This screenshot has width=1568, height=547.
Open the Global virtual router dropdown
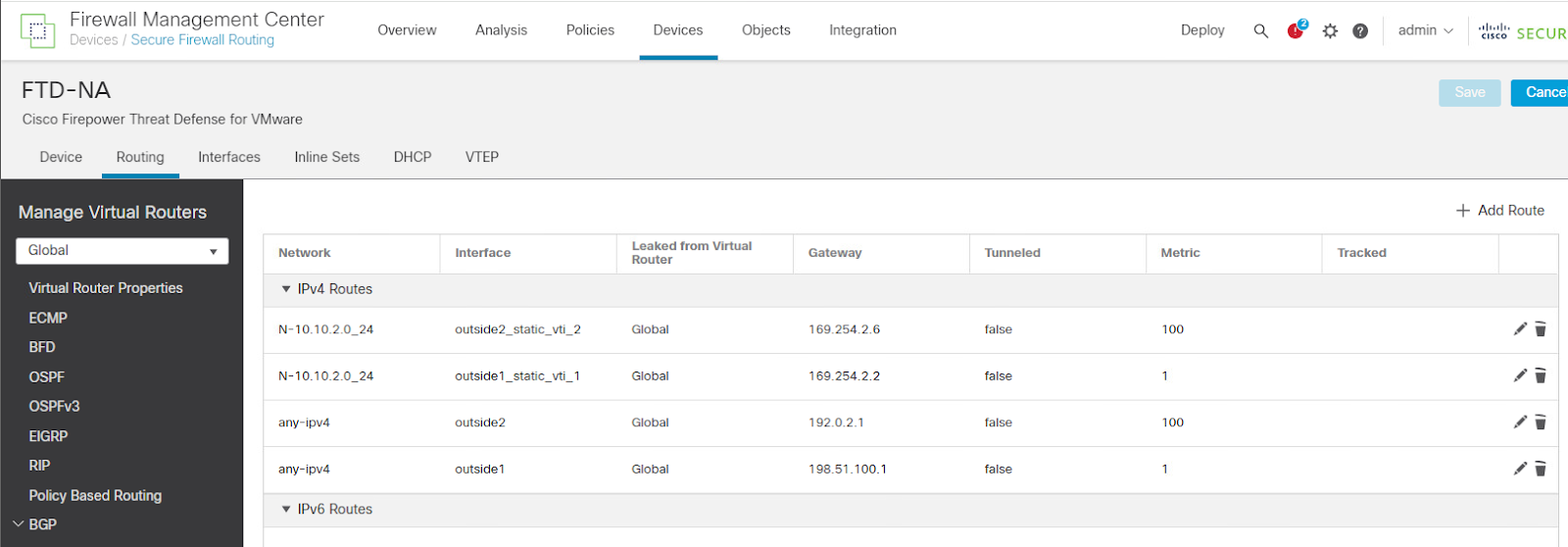(x=122, y=251)
